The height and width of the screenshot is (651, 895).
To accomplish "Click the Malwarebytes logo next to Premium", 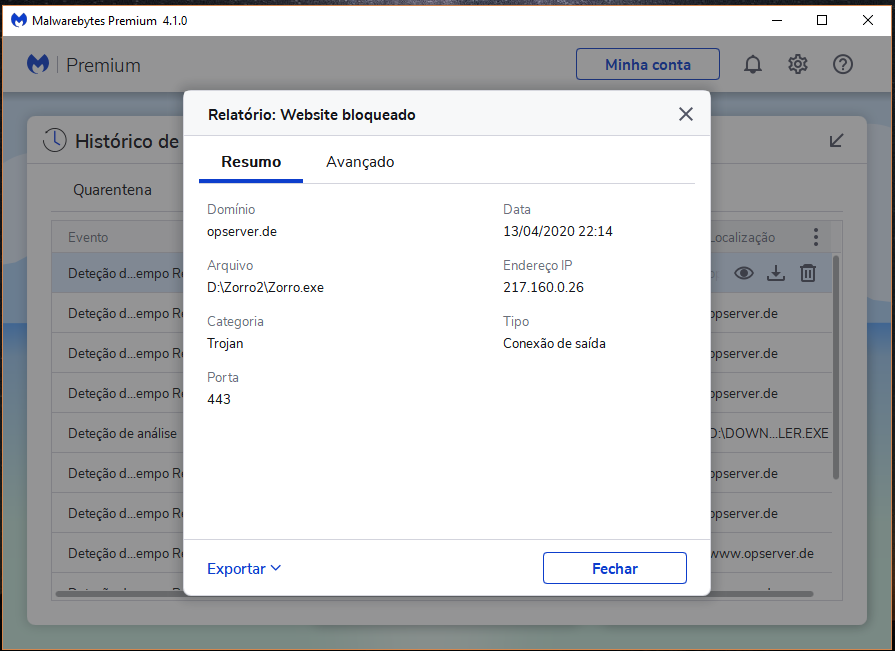I will 38,64.
